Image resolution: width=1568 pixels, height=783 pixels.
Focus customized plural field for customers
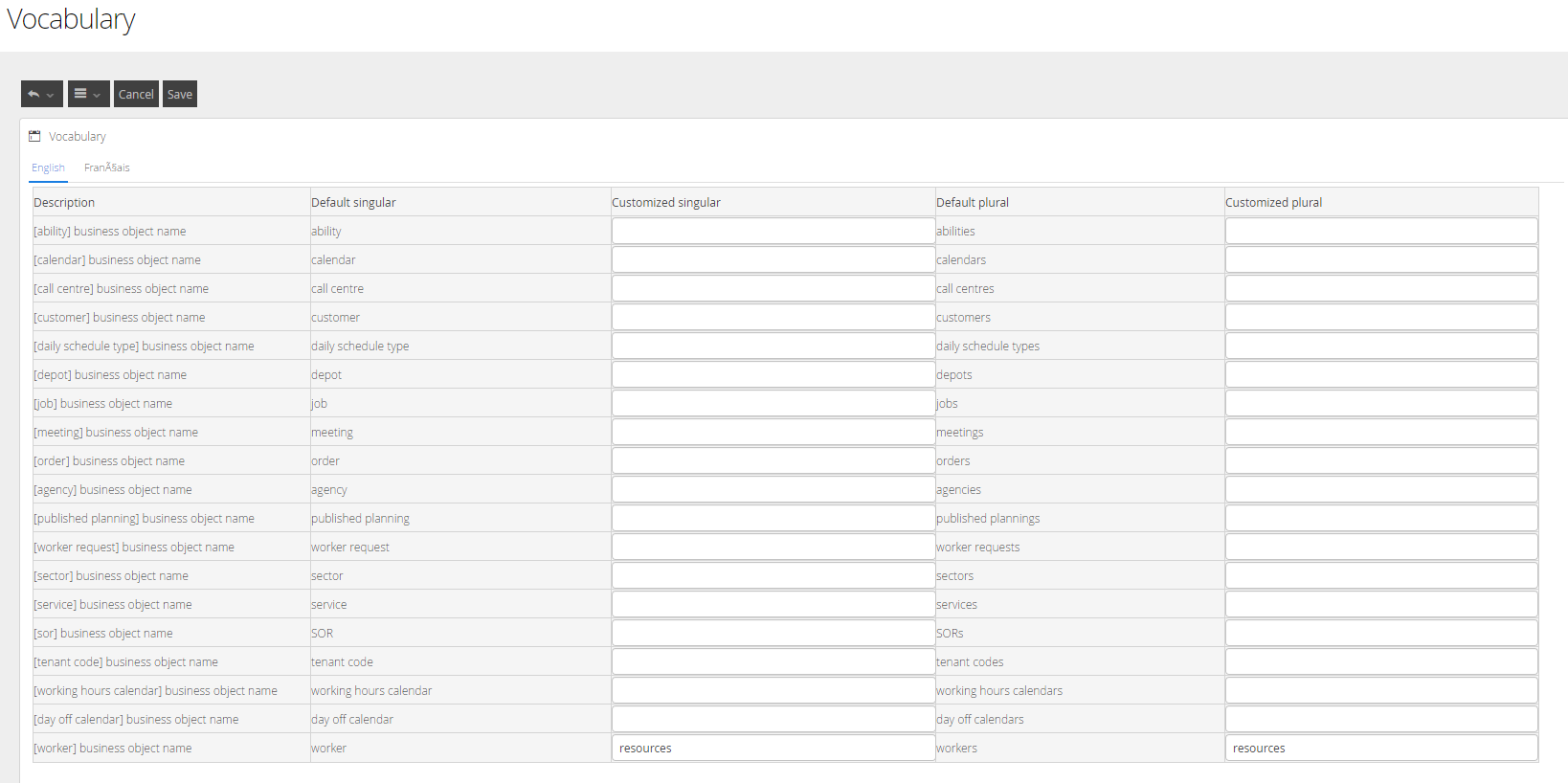(x=1381, y=317)
